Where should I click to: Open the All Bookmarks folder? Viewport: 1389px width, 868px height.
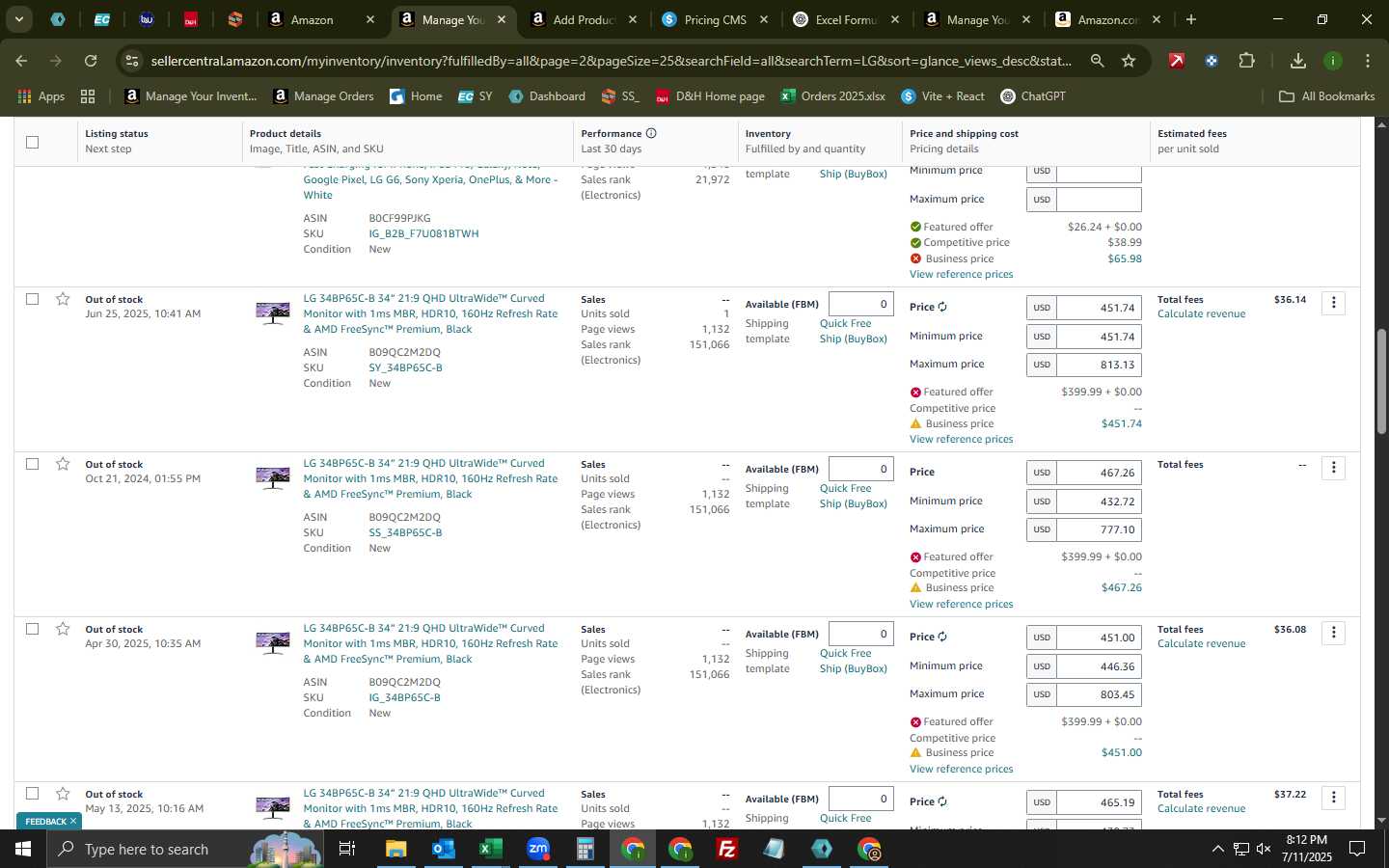[1326, 96]
